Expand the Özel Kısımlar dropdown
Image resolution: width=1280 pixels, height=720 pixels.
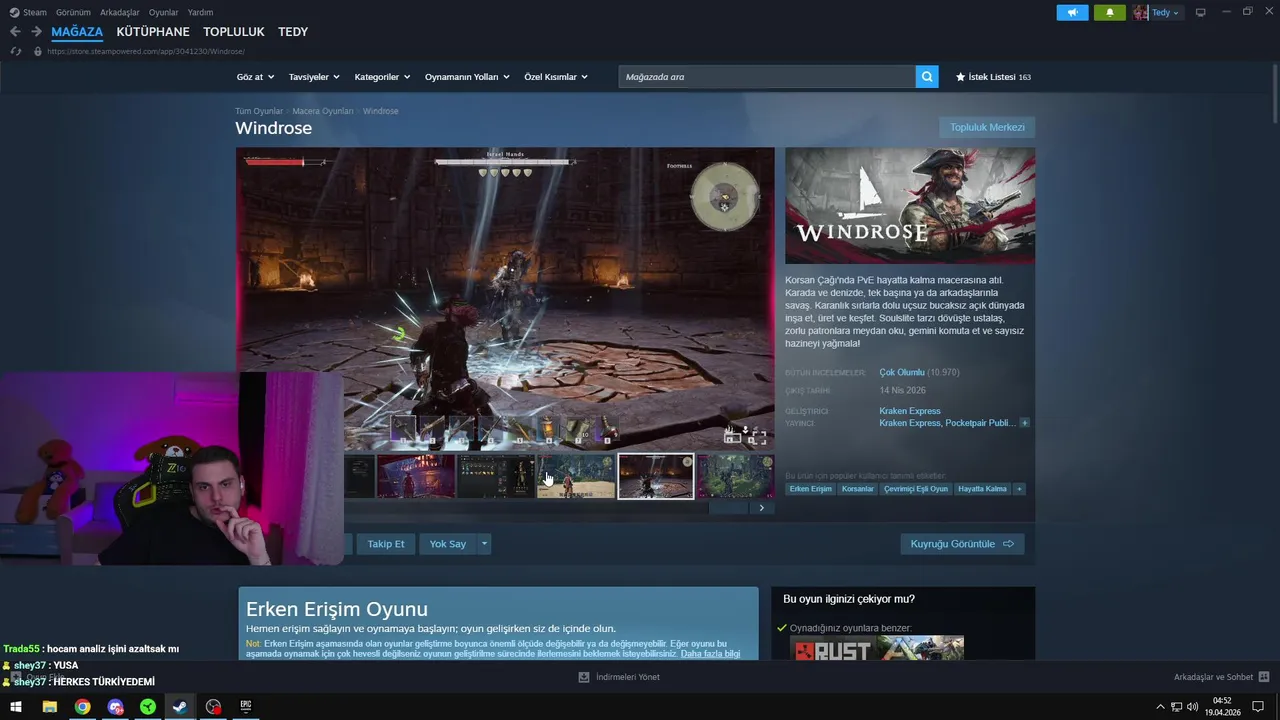pyautogui.click(x=556, y=77)
